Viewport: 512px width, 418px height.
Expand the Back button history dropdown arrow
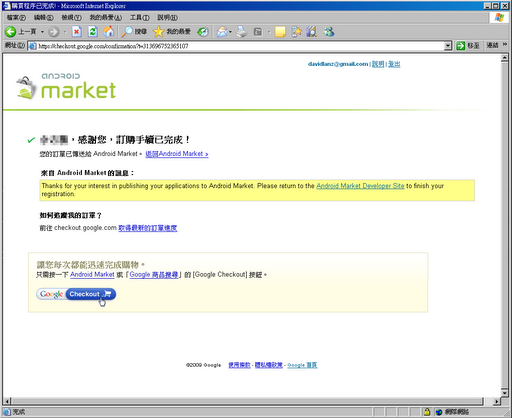pos(42,32)
